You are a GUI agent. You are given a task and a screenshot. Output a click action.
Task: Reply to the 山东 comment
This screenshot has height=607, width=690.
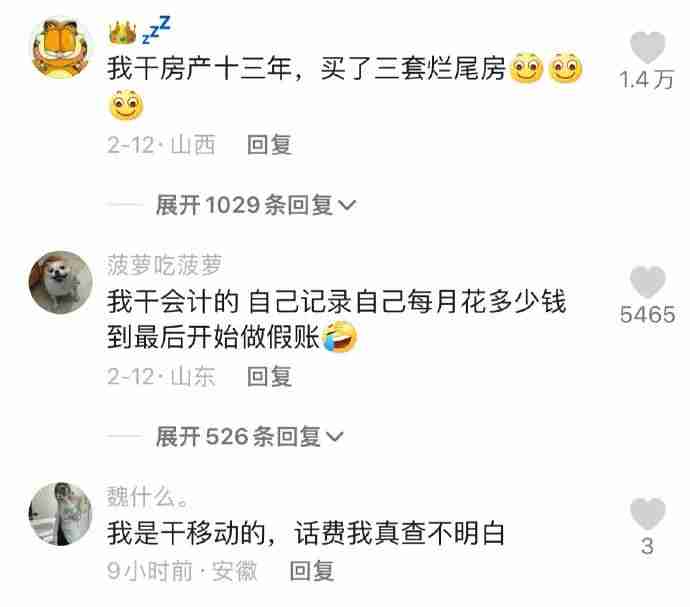tap(269, 377)
